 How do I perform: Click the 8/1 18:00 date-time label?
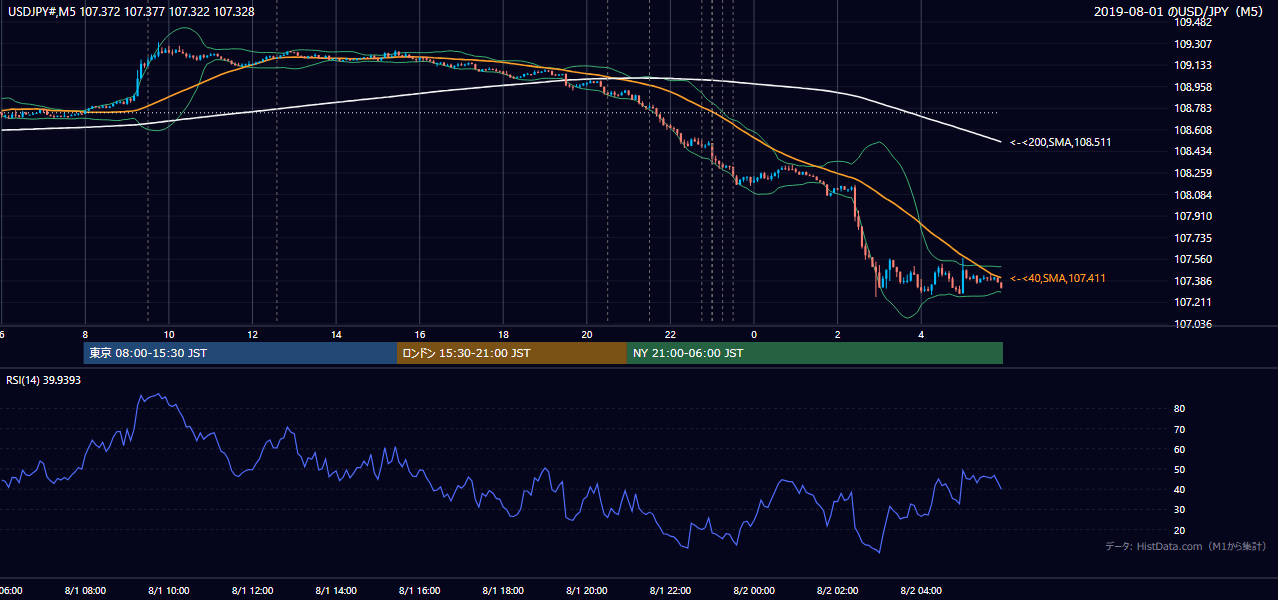click(x=503, y=591)
